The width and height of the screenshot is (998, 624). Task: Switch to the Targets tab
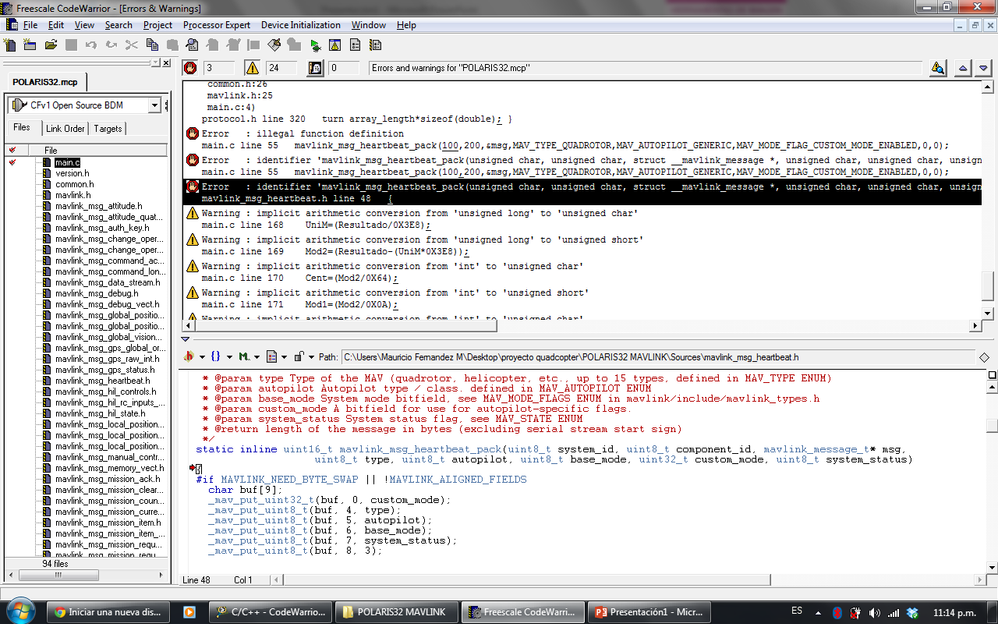tap(108, 129)
